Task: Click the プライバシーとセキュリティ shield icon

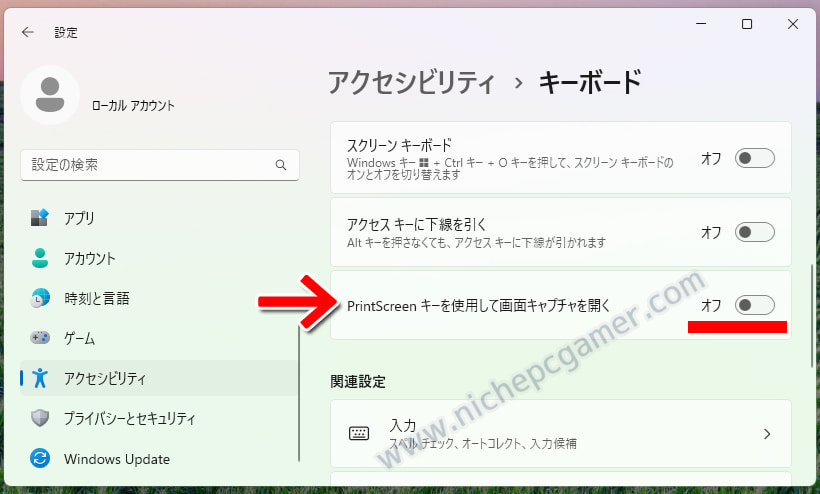Action: pyautogui.click(x=40, y=418)
